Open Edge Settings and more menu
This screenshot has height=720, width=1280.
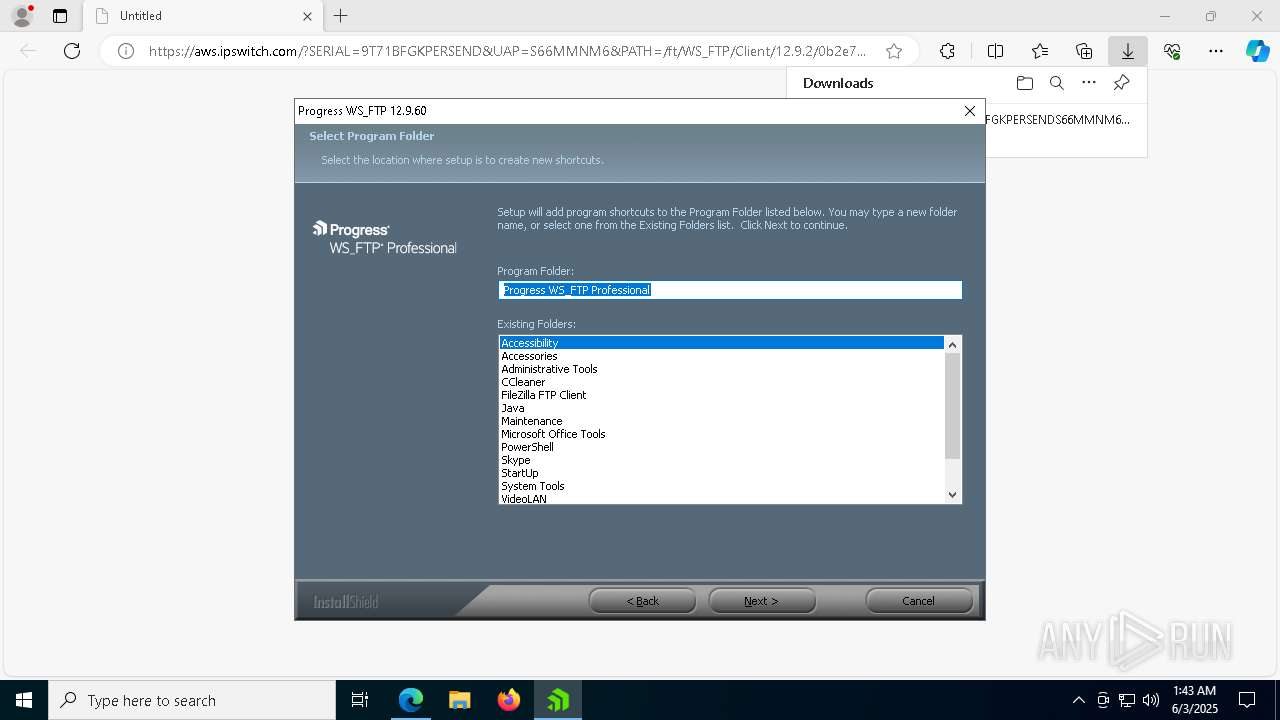[1216, 51]
